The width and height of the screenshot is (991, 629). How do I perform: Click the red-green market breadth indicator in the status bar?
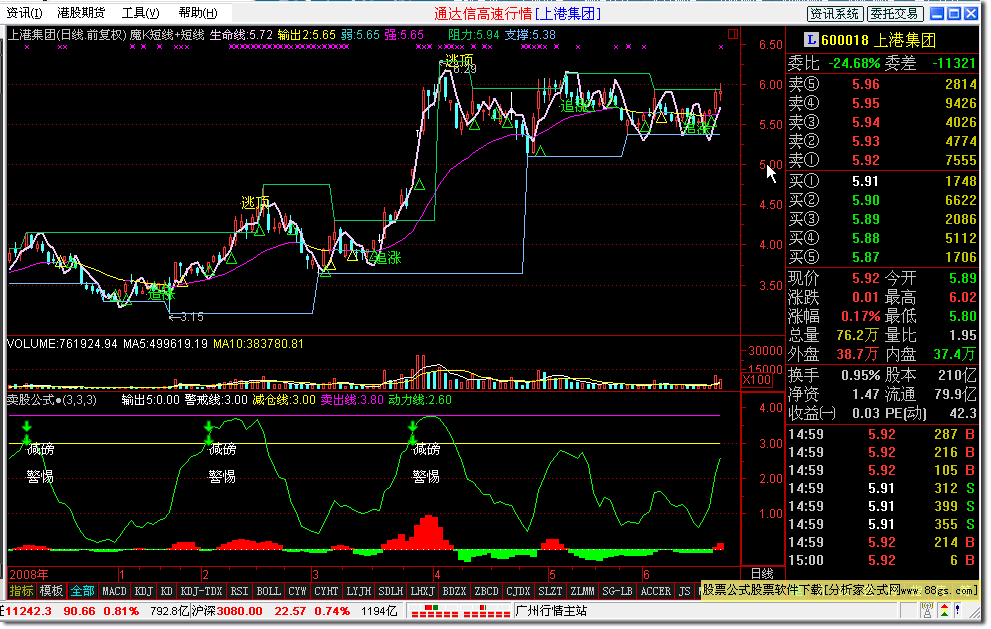[459, 611]
